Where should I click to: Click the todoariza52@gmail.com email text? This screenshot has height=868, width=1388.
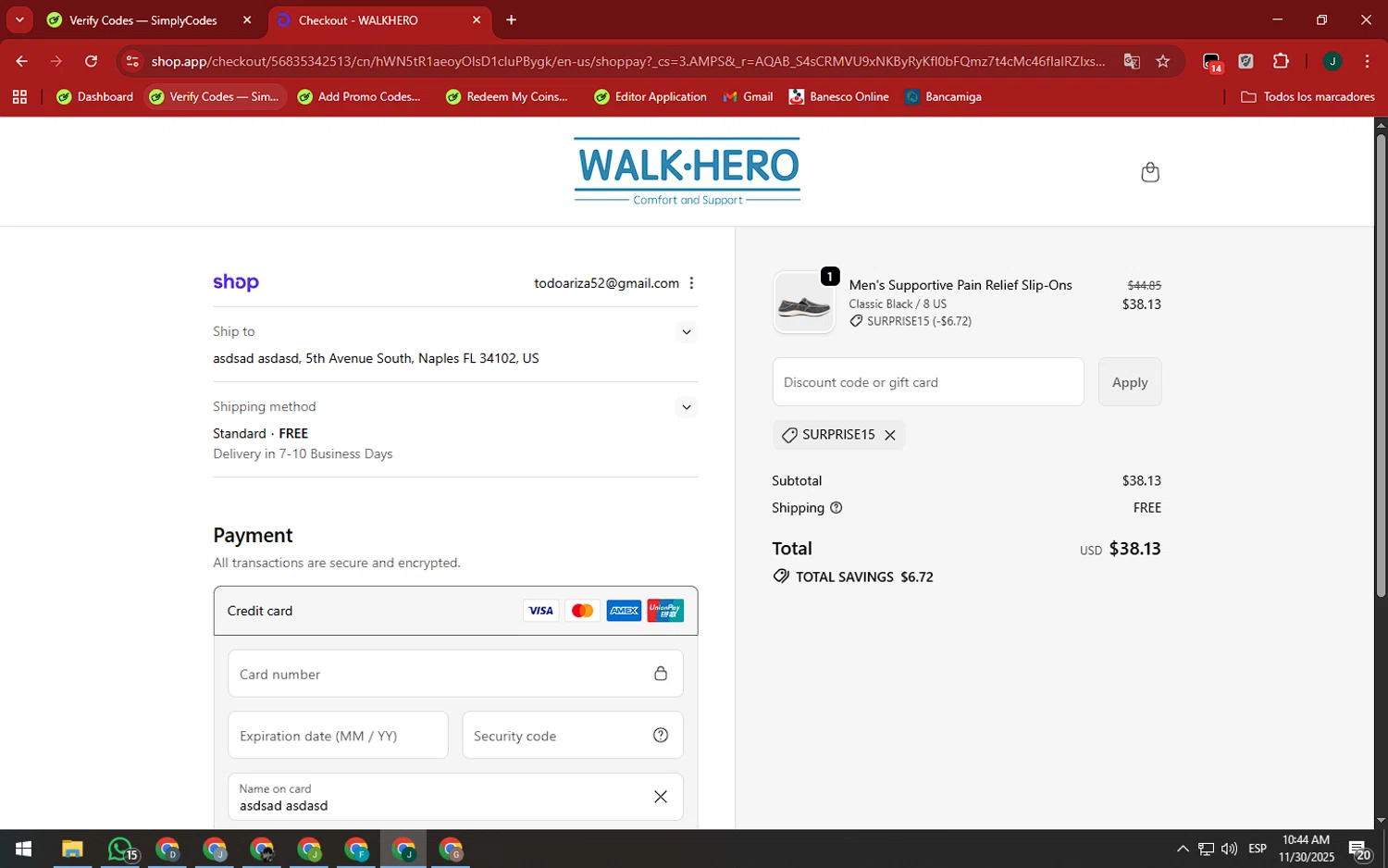tap(606, 283)
